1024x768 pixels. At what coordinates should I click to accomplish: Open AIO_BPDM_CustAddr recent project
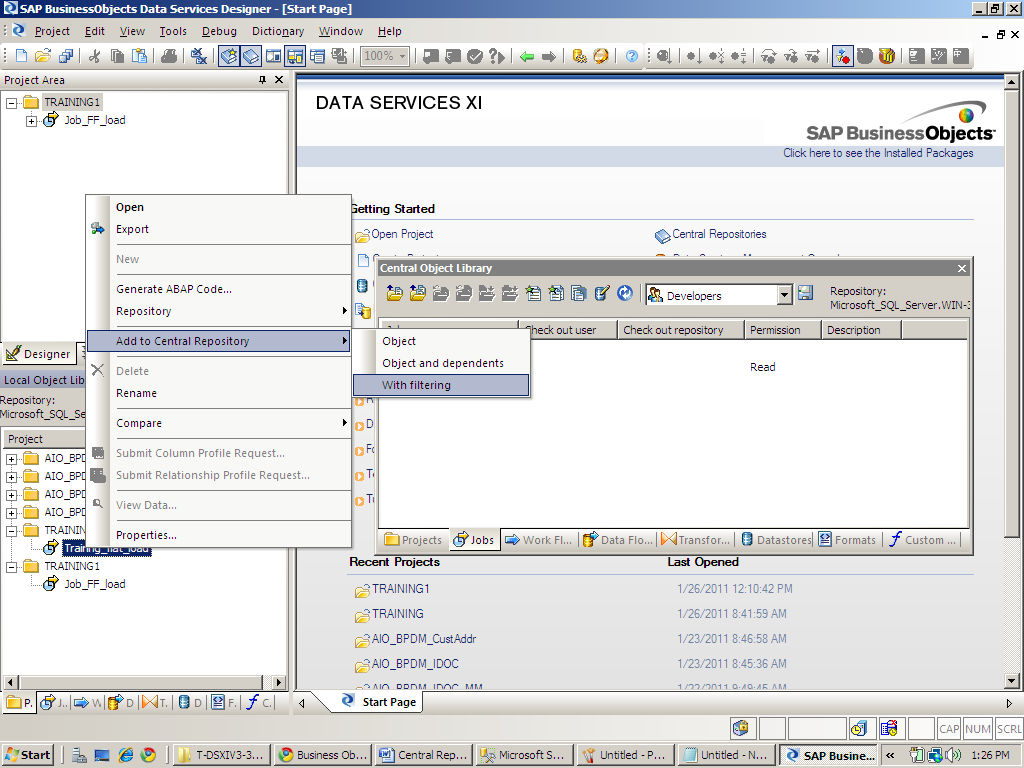pyautogui.click(x=424, y=639)
